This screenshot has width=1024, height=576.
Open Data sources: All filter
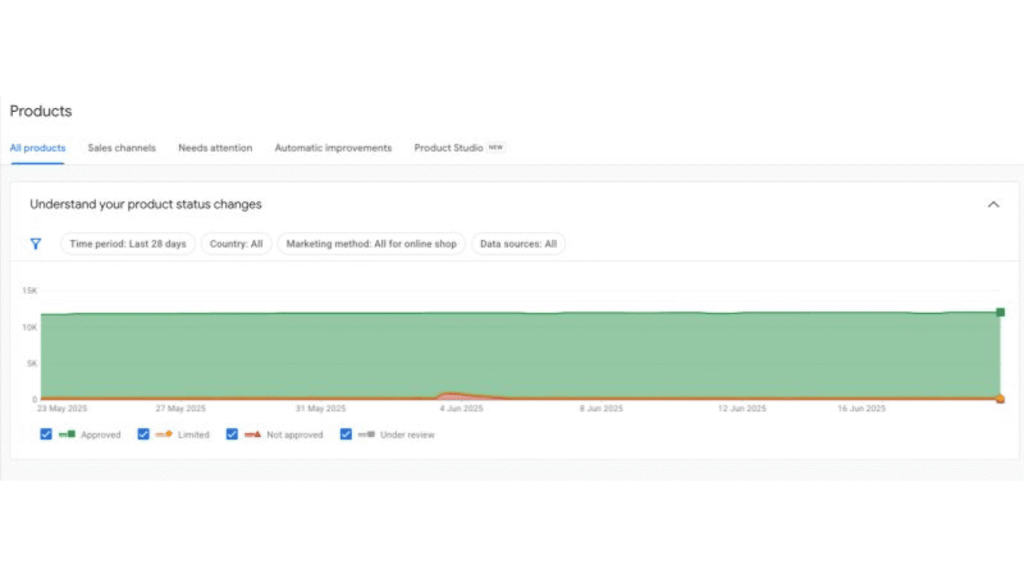(x=519, y=244)
